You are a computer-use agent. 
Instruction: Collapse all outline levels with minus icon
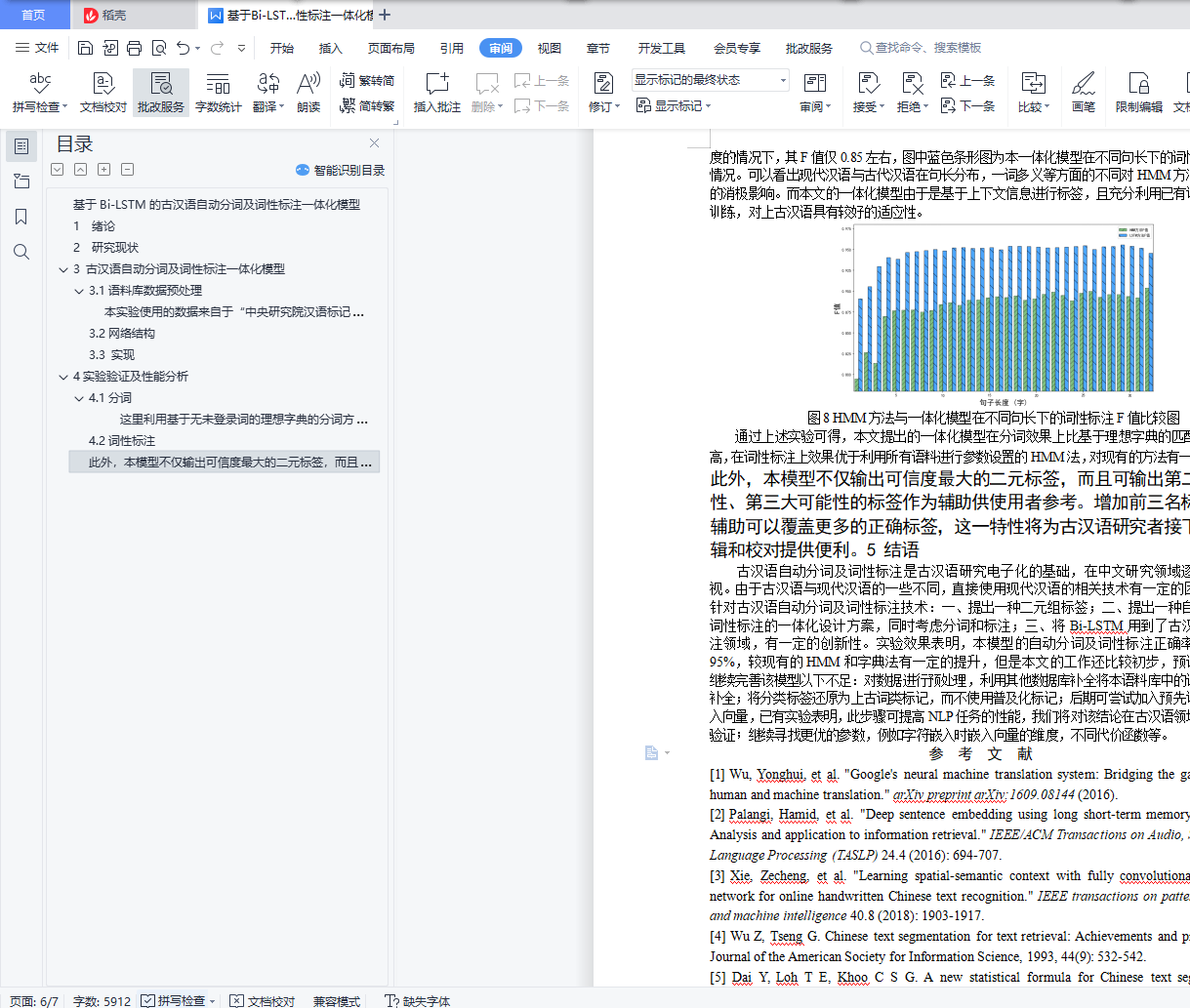127,170
